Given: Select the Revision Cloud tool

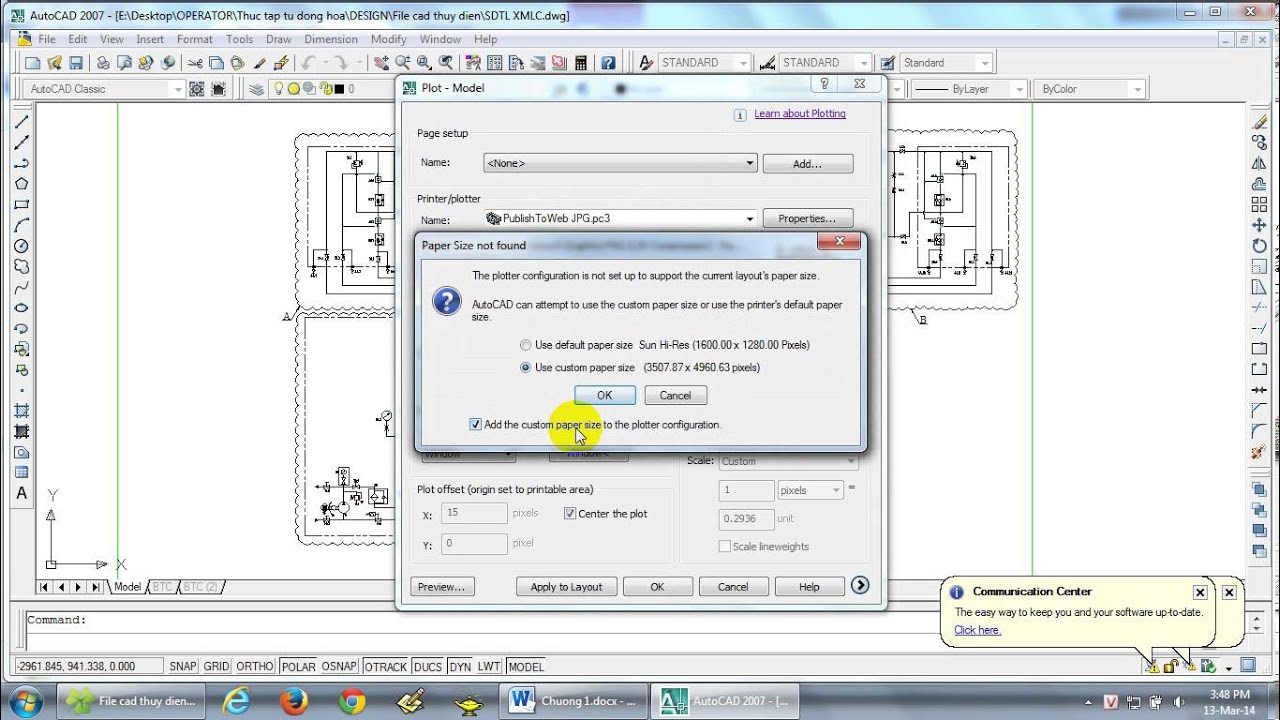Looking at the screenshot, I should [21, 266].
